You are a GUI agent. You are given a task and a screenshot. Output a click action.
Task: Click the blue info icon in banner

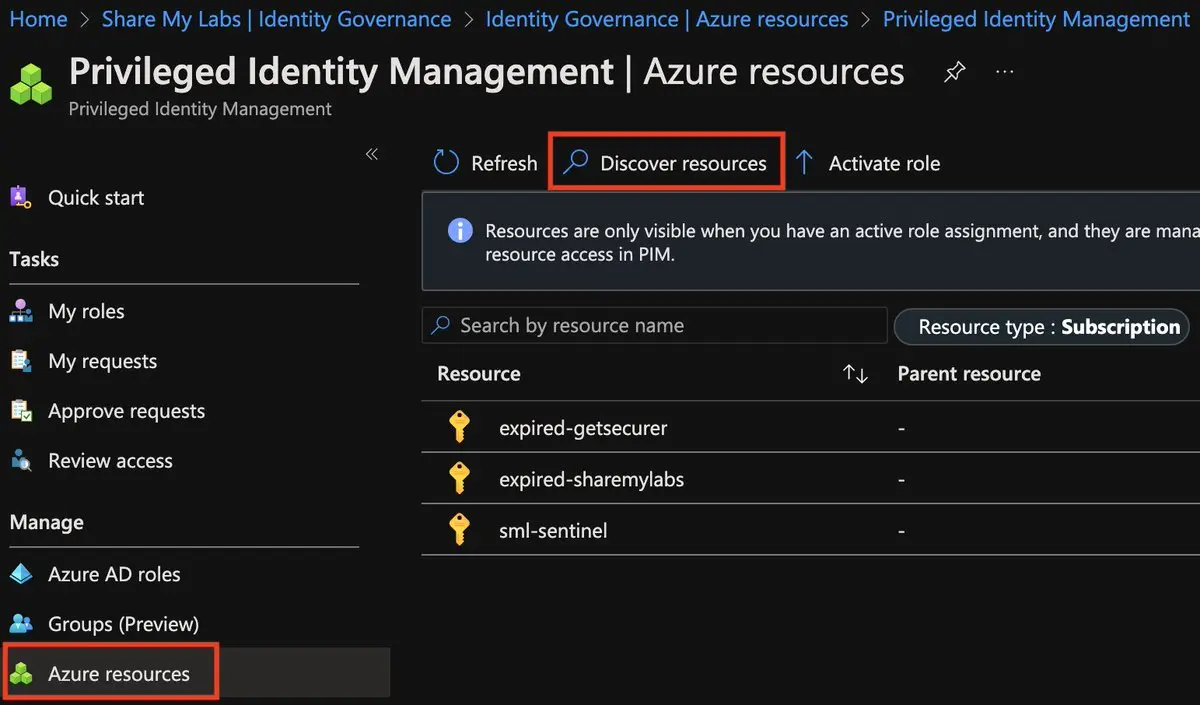pos(459,231)
